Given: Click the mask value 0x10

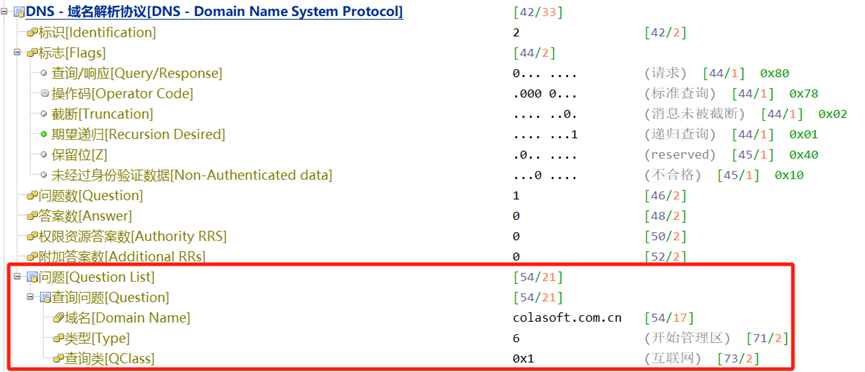Looking at the screenshot, I should pyautogui.click(x=789, y=176).
